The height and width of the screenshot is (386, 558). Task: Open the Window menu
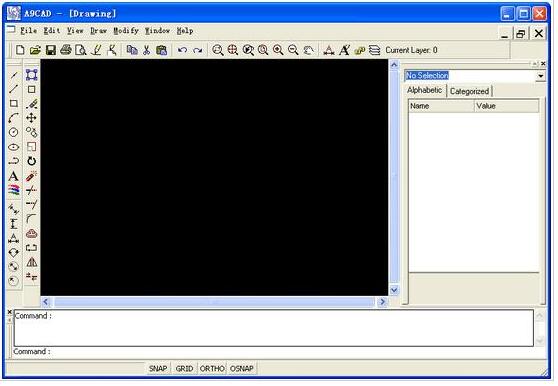(157, 31)
